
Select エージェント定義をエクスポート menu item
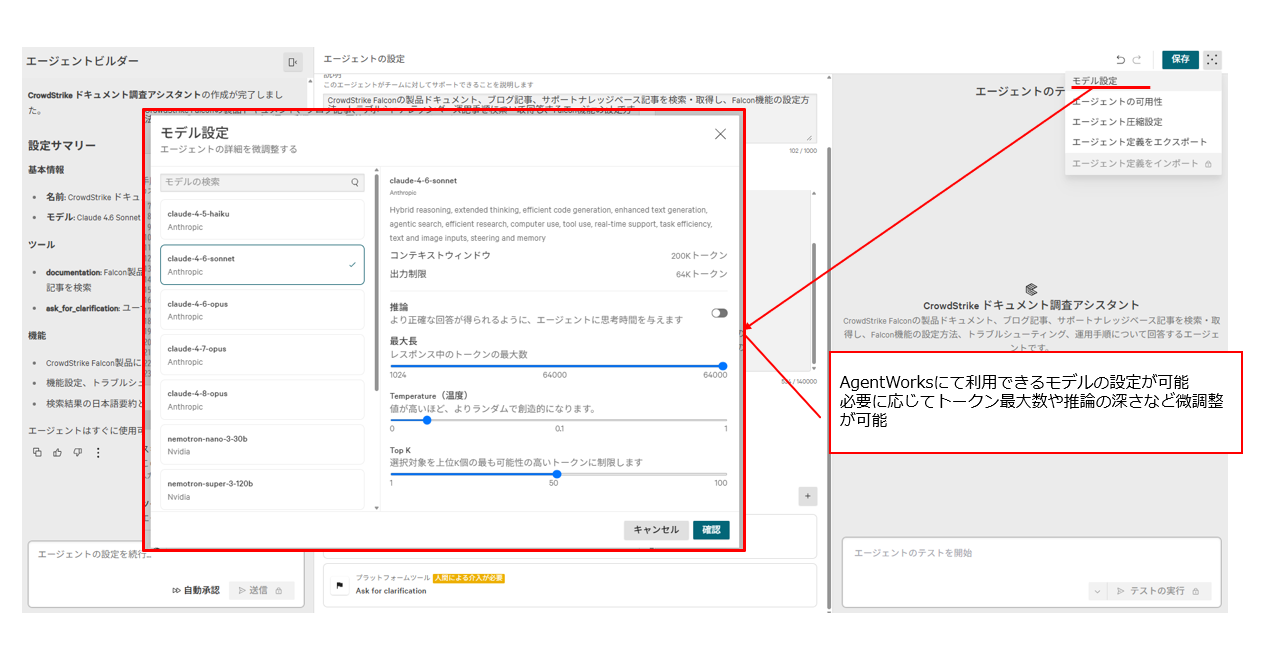1144,142
